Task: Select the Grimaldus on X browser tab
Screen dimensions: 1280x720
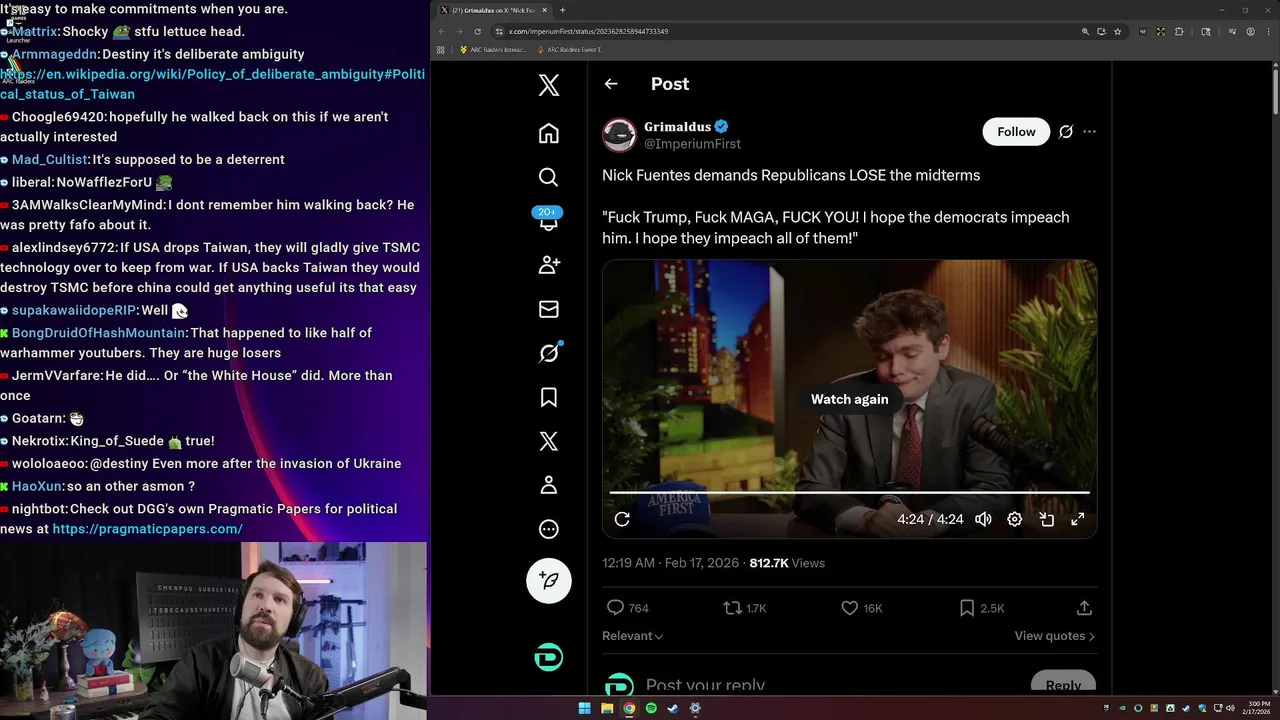Action: [x=492, y=10]
